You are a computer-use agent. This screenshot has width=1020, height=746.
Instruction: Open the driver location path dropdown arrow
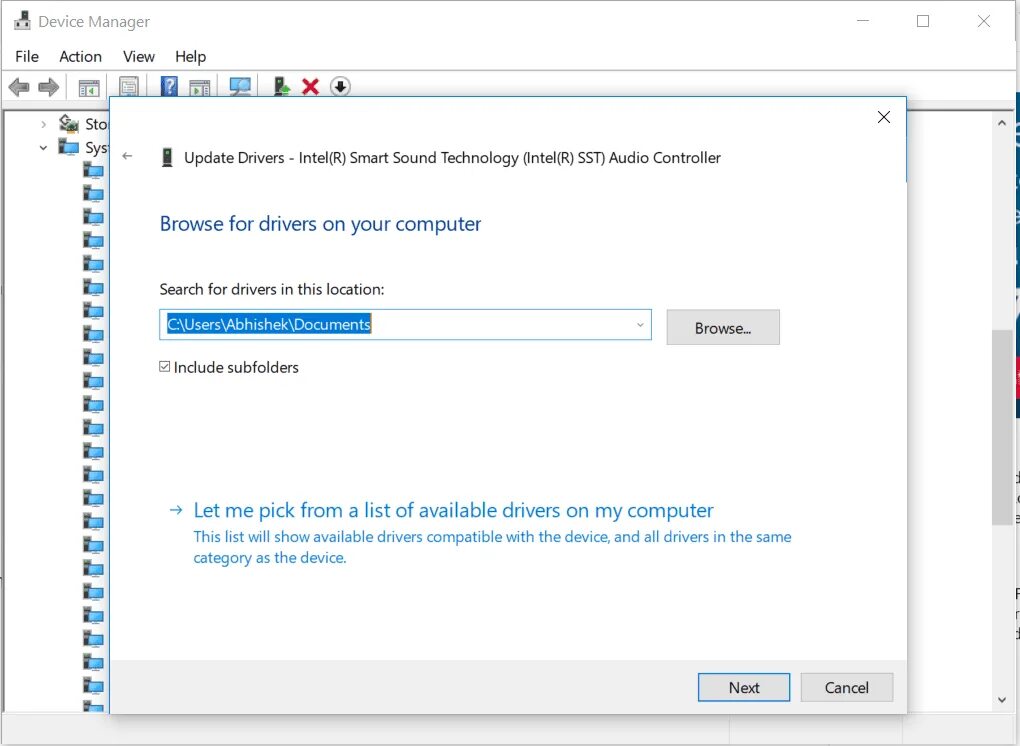(x=640, y=325)
